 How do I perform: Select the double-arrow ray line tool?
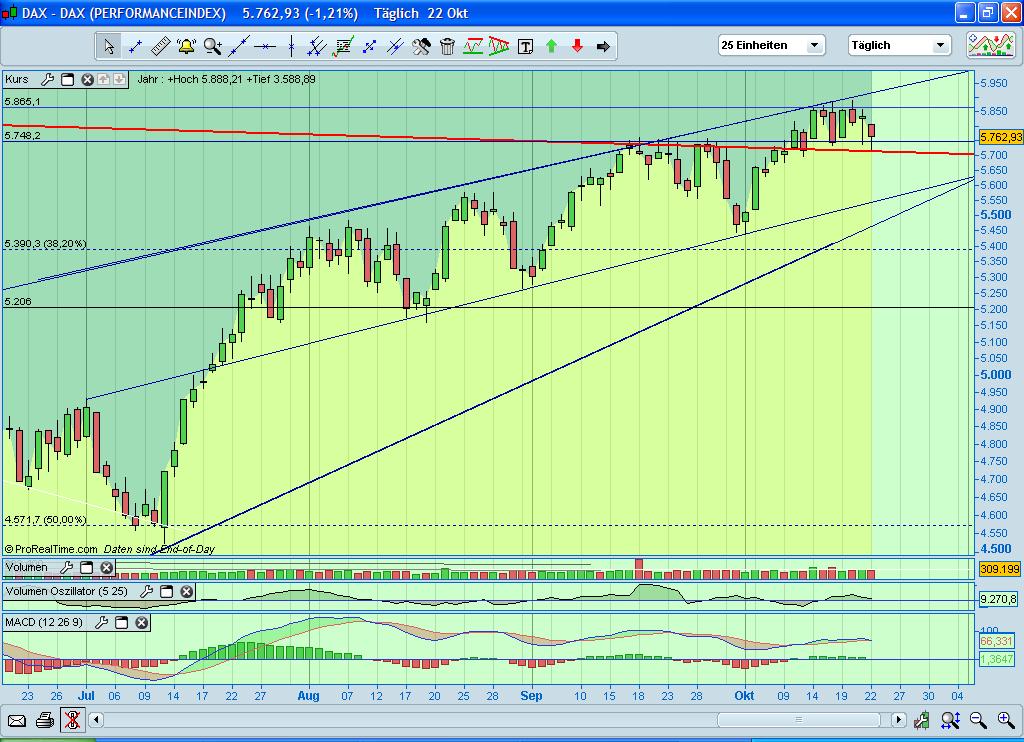click(369, 46)
